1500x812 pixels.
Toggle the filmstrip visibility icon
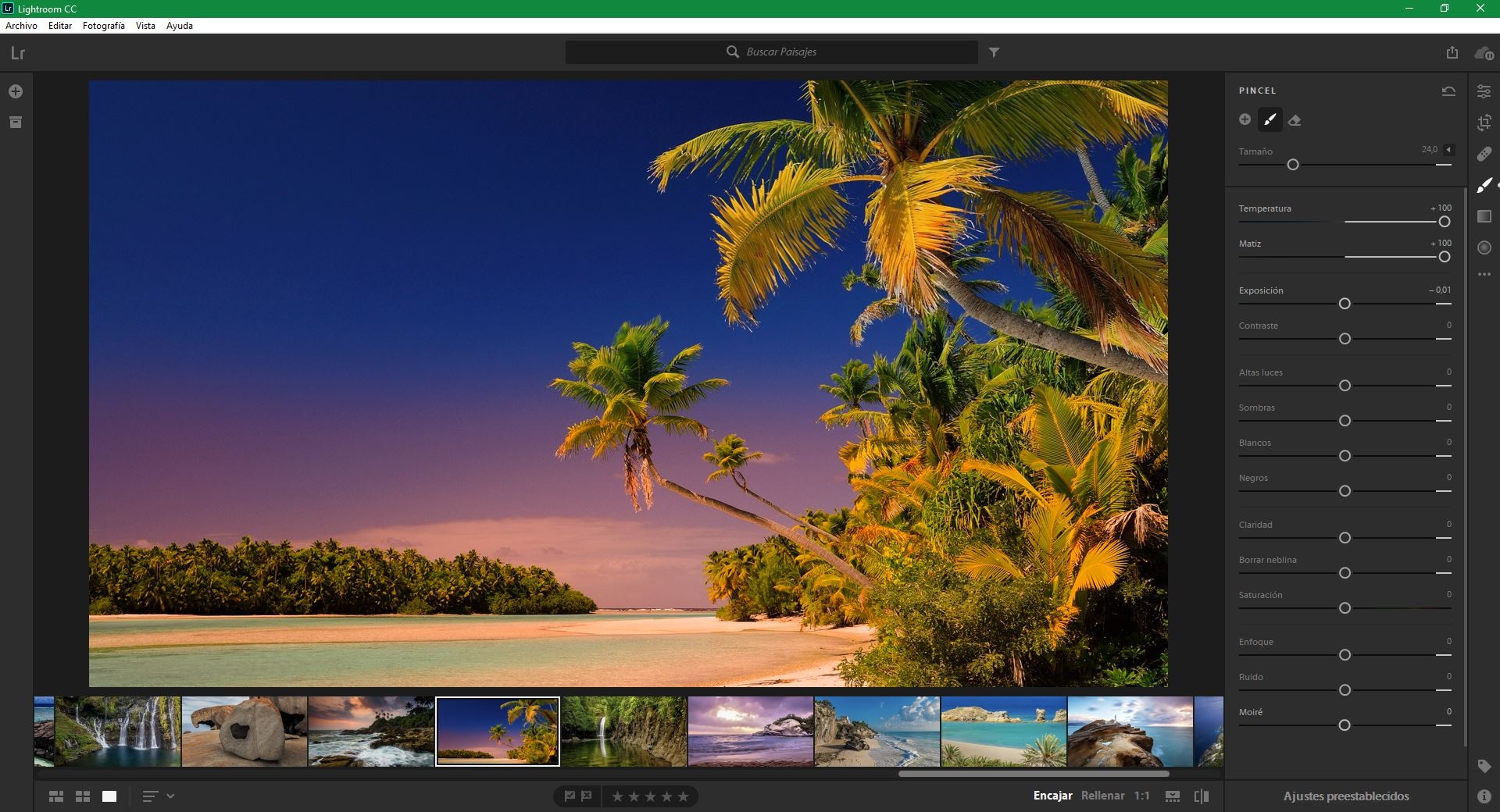[x=1172, y=796]
